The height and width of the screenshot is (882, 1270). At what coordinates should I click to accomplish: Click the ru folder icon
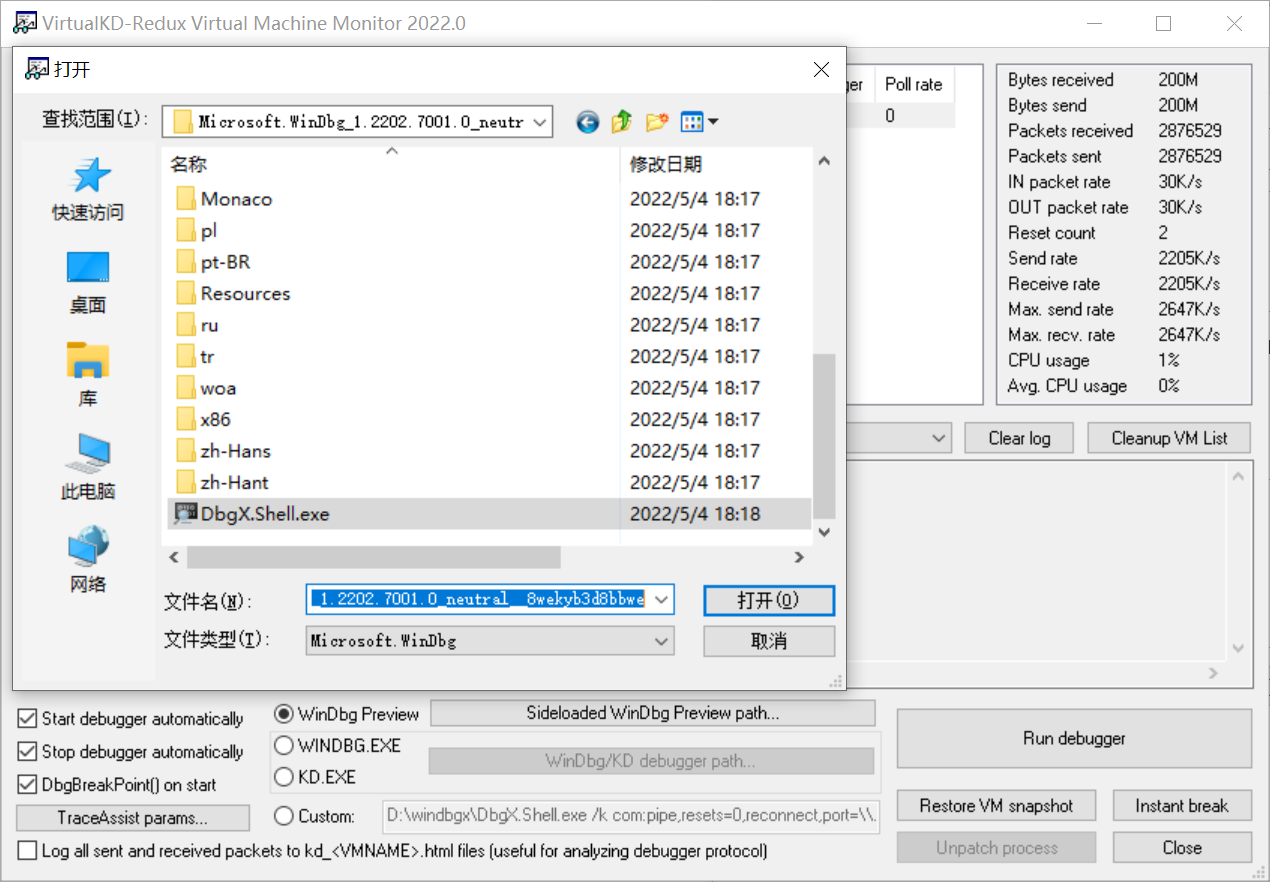[x=185, y=325]
